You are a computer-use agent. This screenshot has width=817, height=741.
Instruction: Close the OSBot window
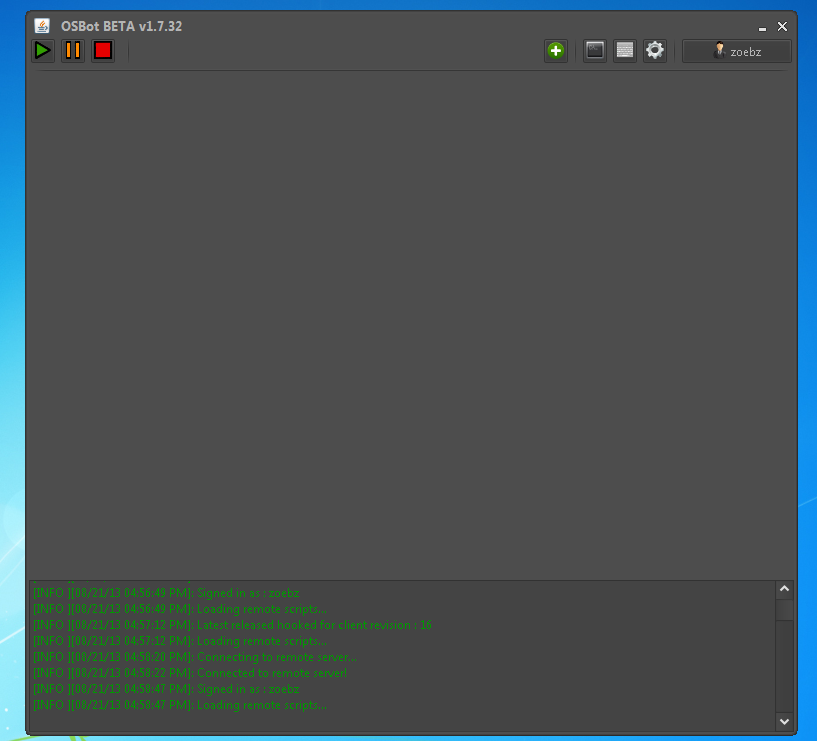(782, 27)
